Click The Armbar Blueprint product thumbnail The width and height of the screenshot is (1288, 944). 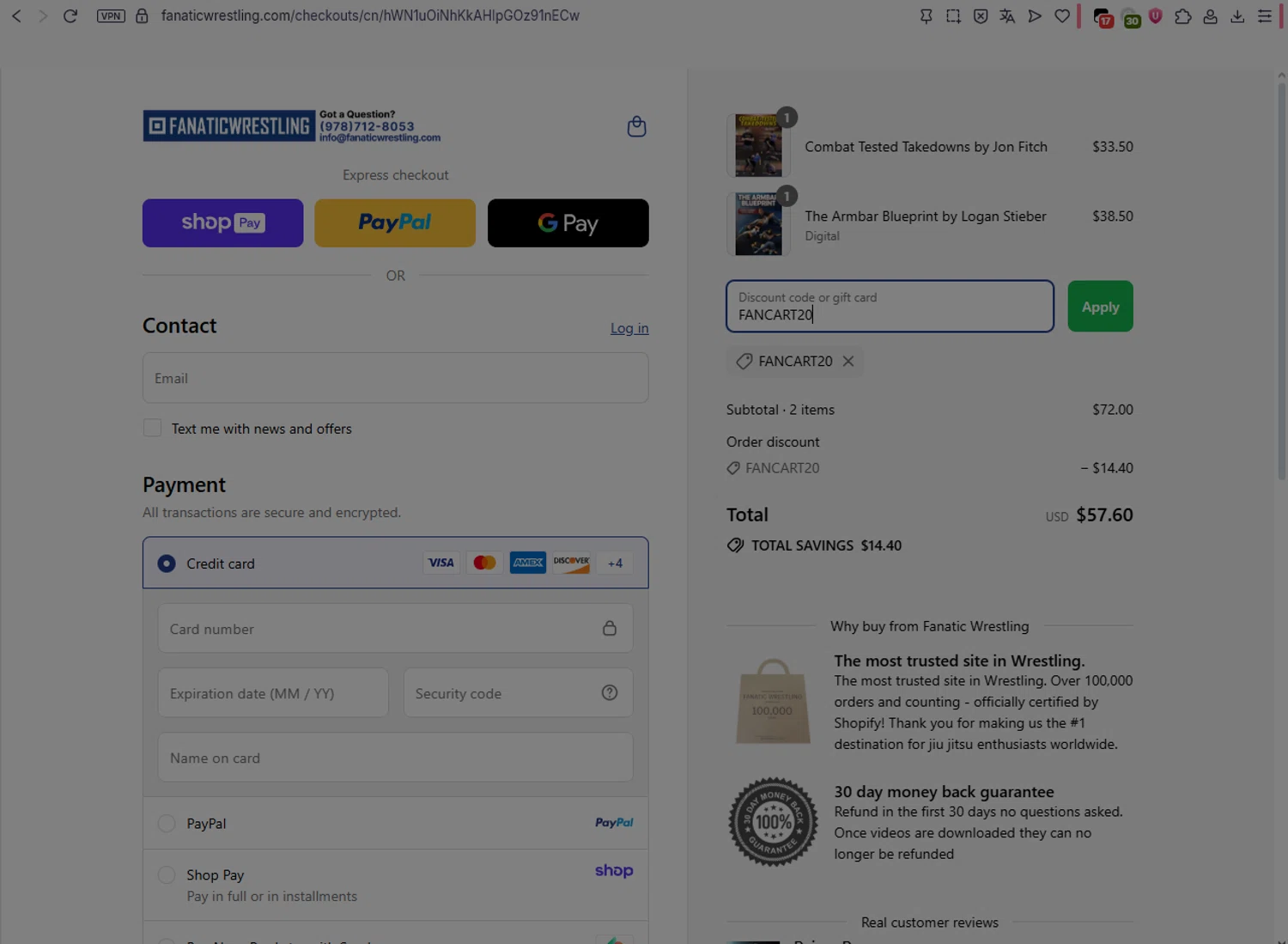point(759,224)
